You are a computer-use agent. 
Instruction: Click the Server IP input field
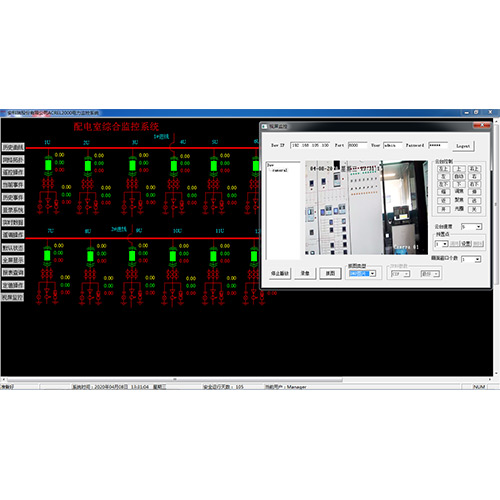coord(310,145)
